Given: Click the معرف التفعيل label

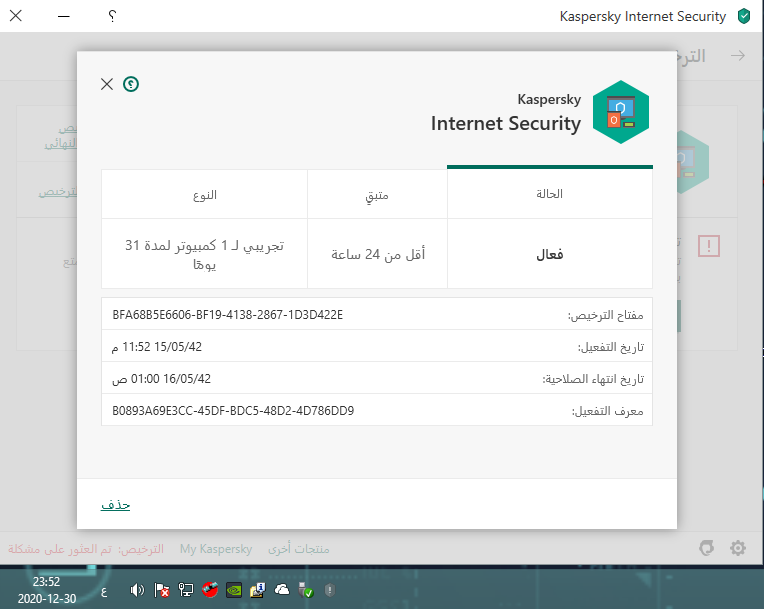Looking at the screenshot, I should [x=608, y=411].
